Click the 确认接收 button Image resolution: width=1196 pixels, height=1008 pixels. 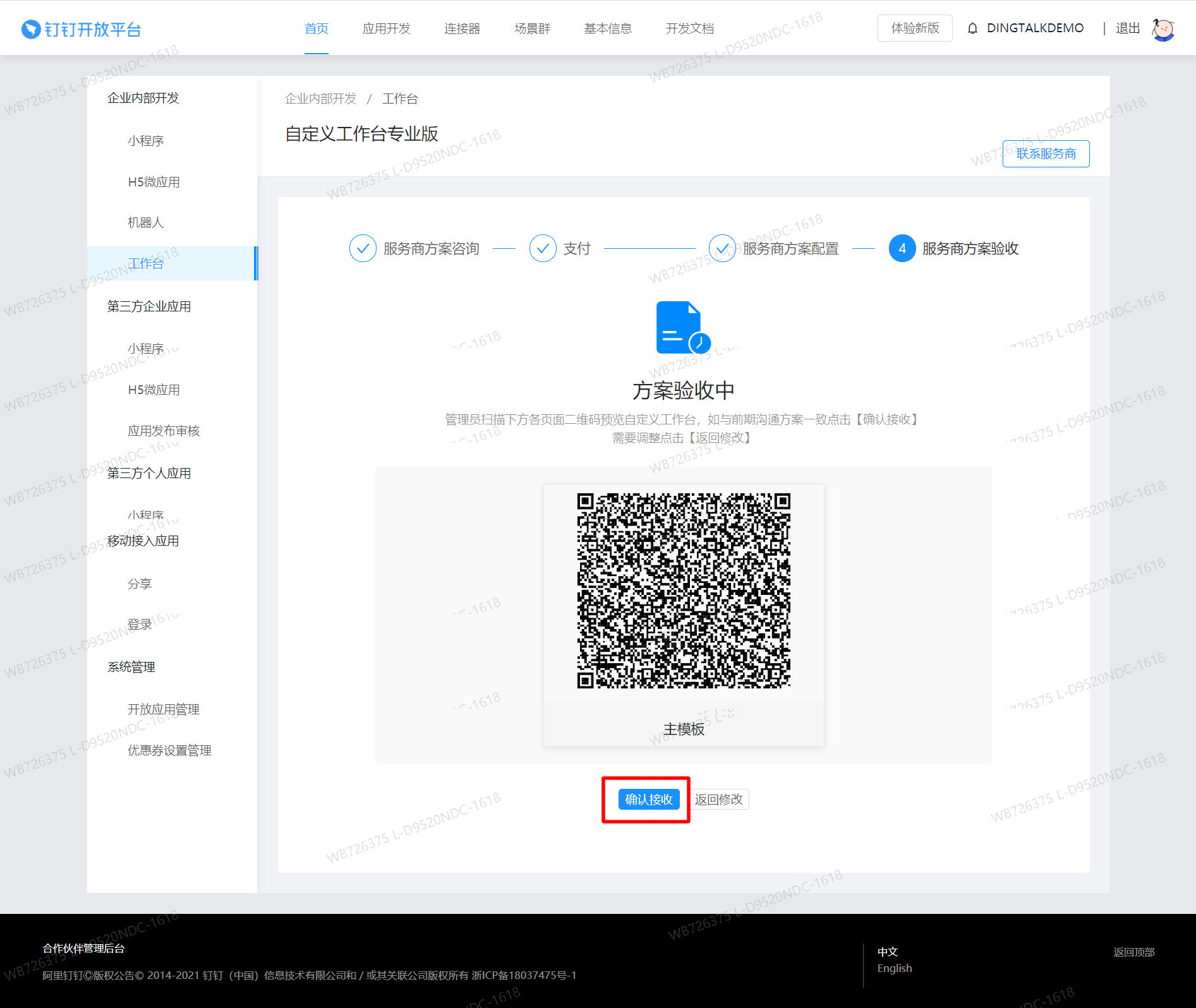pyautogui.click(x=649, y=800)
